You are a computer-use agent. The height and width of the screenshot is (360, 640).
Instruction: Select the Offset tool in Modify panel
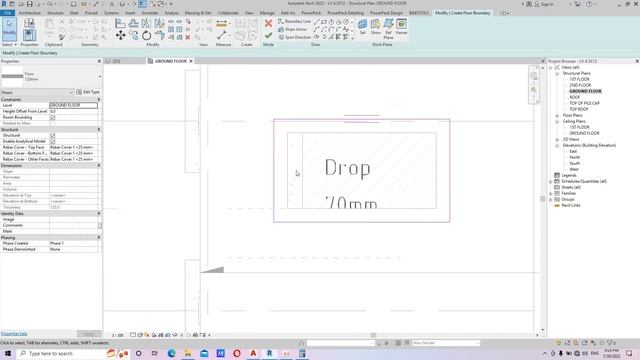click(x=133, y=23)
